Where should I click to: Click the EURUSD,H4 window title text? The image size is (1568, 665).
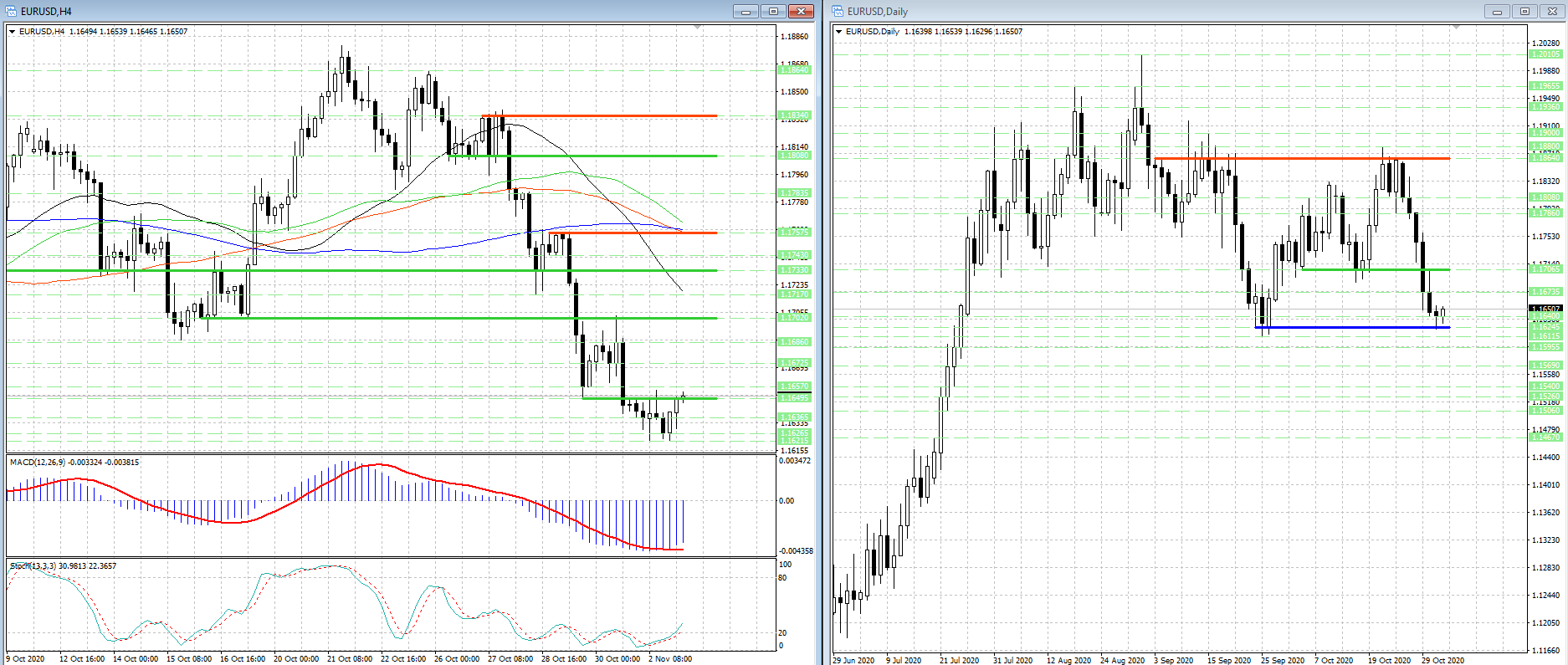[x=46, y=12]
